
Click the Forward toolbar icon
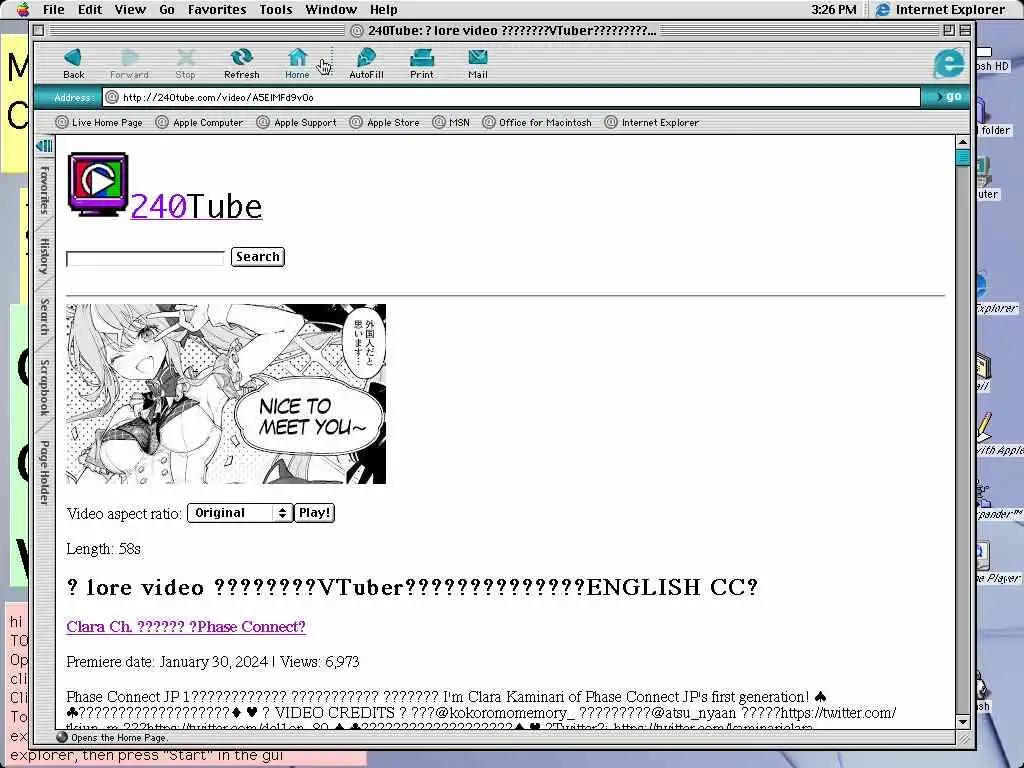pos(129,63)
